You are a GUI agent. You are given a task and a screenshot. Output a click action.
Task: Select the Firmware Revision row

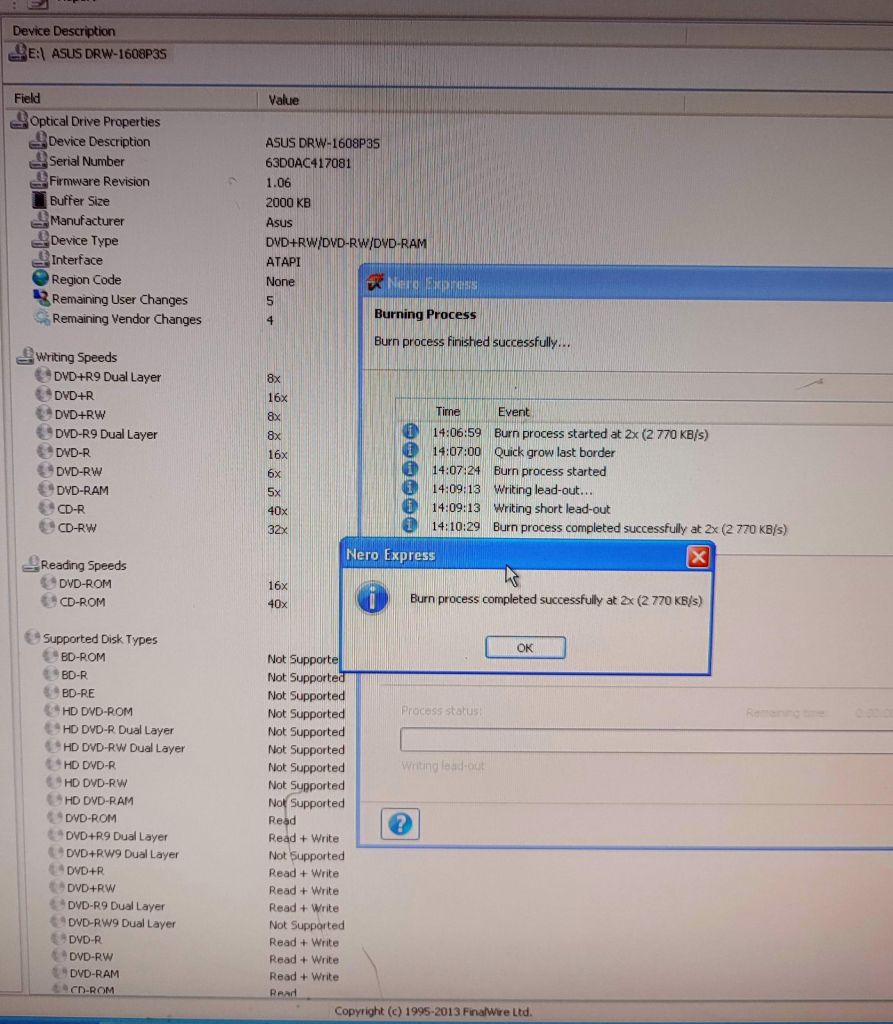(x=160, y=182)
